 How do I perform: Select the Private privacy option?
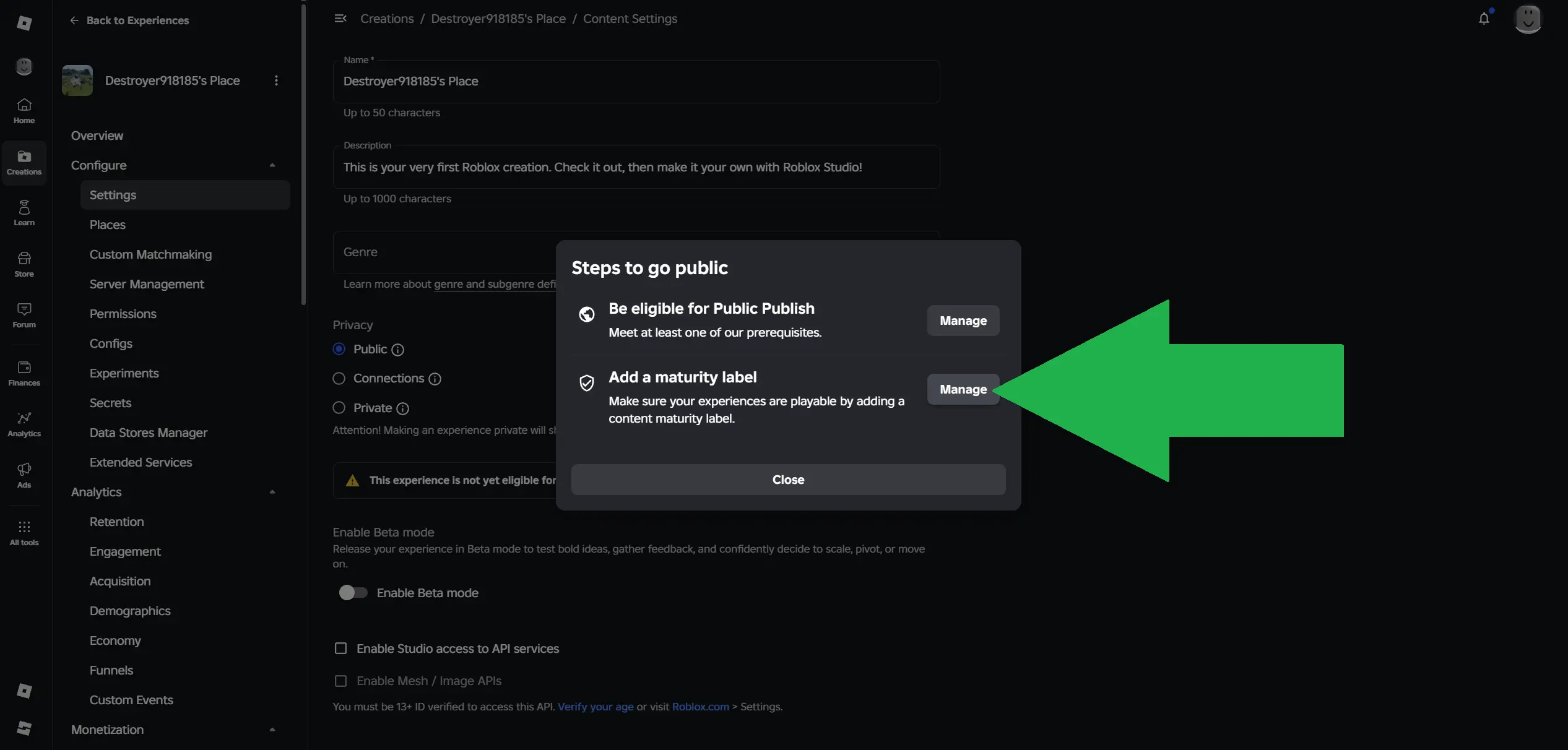pos(339,408)
